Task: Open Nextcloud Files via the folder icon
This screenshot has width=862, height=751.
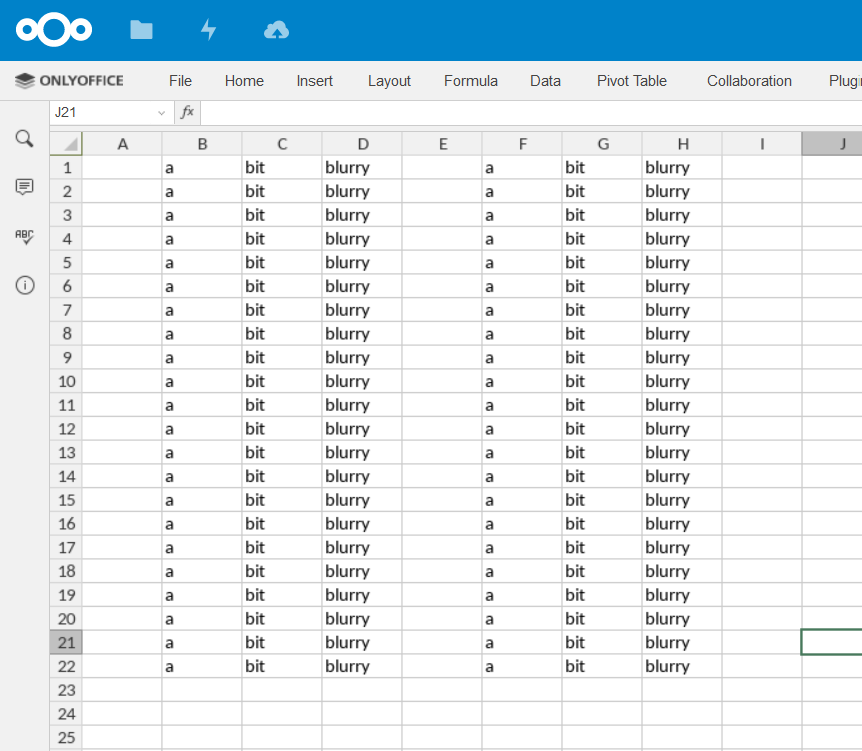Action: (x=141, y=30)
